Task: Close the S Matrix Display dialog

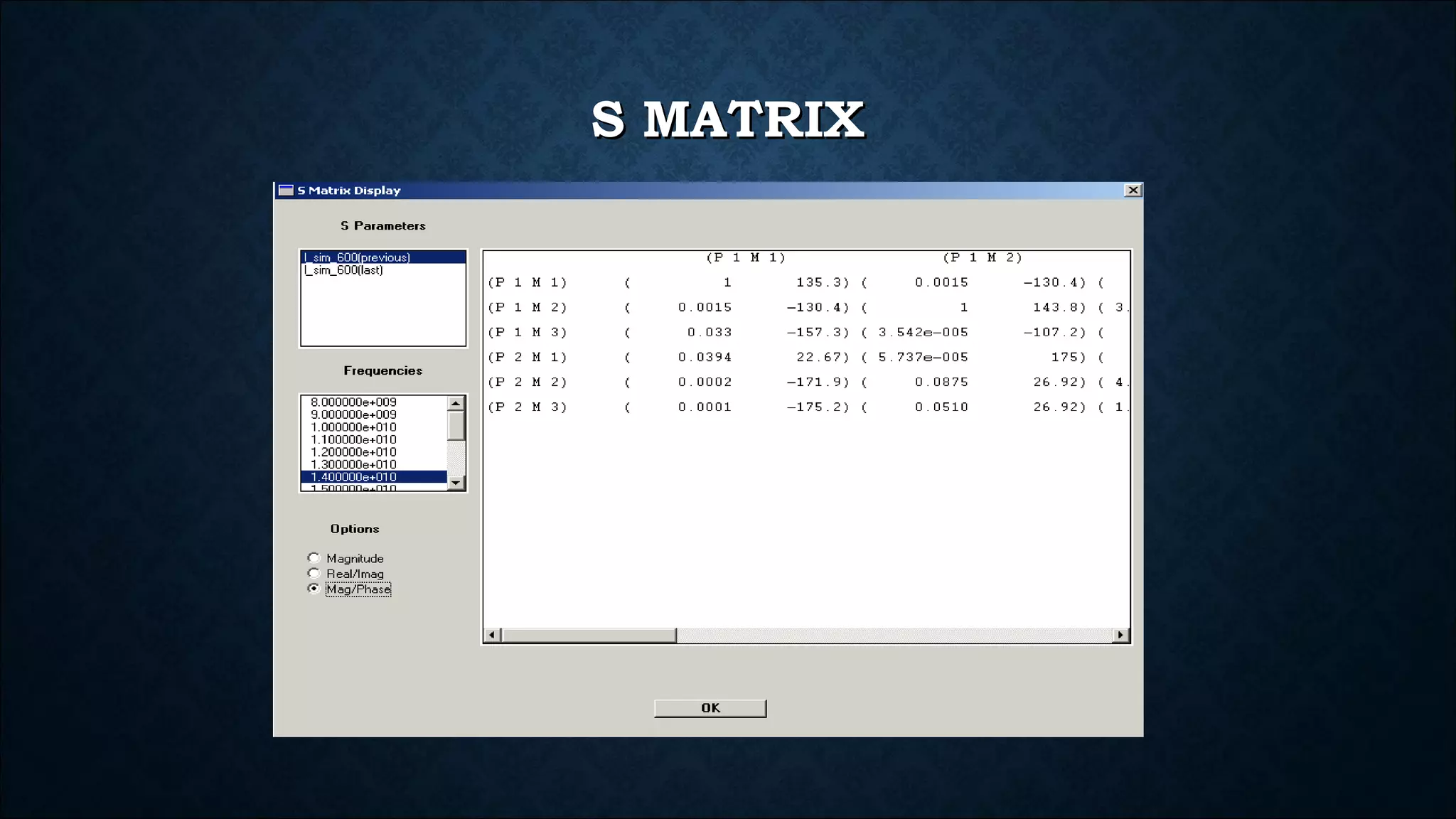Action: tap(1133, 190)
